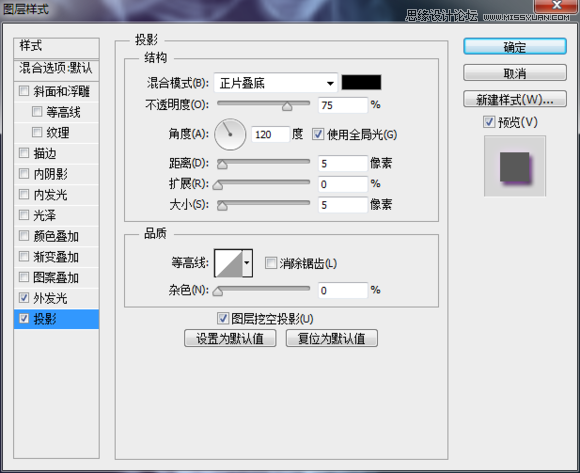Click the 大小 slider handle
Screen dimensions: 580x473
[222, 206]
